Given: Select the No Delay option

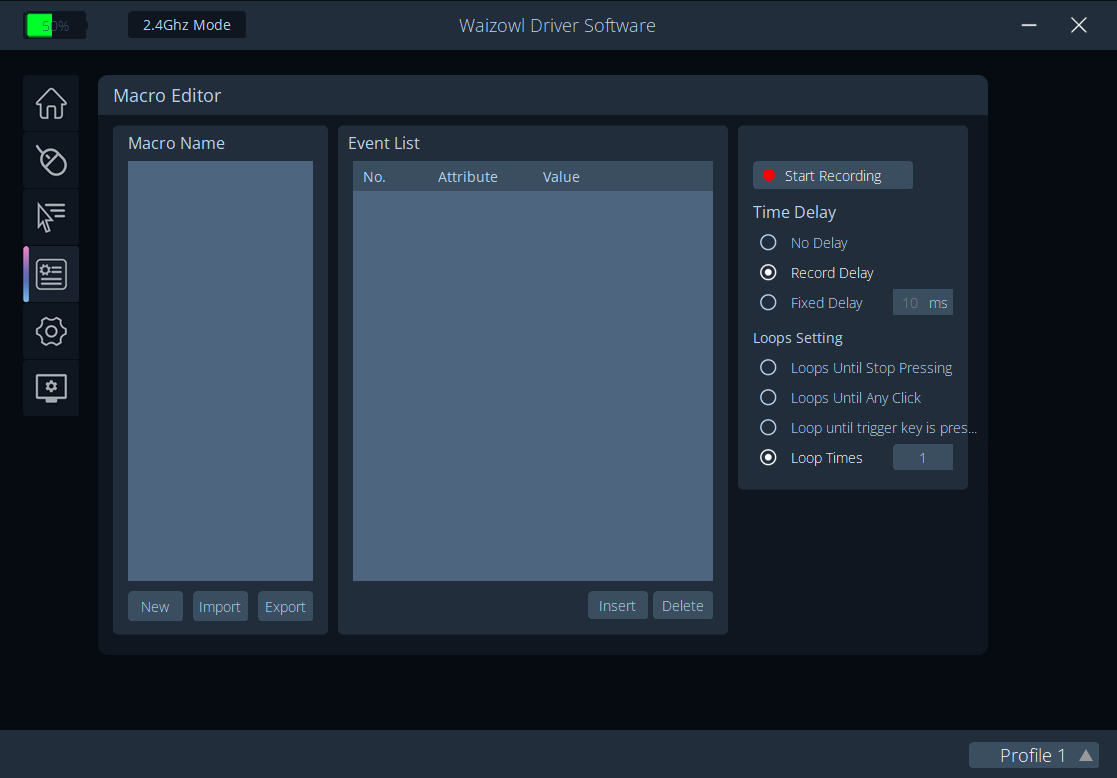Looking at the screenshot, I should point(804,243).
